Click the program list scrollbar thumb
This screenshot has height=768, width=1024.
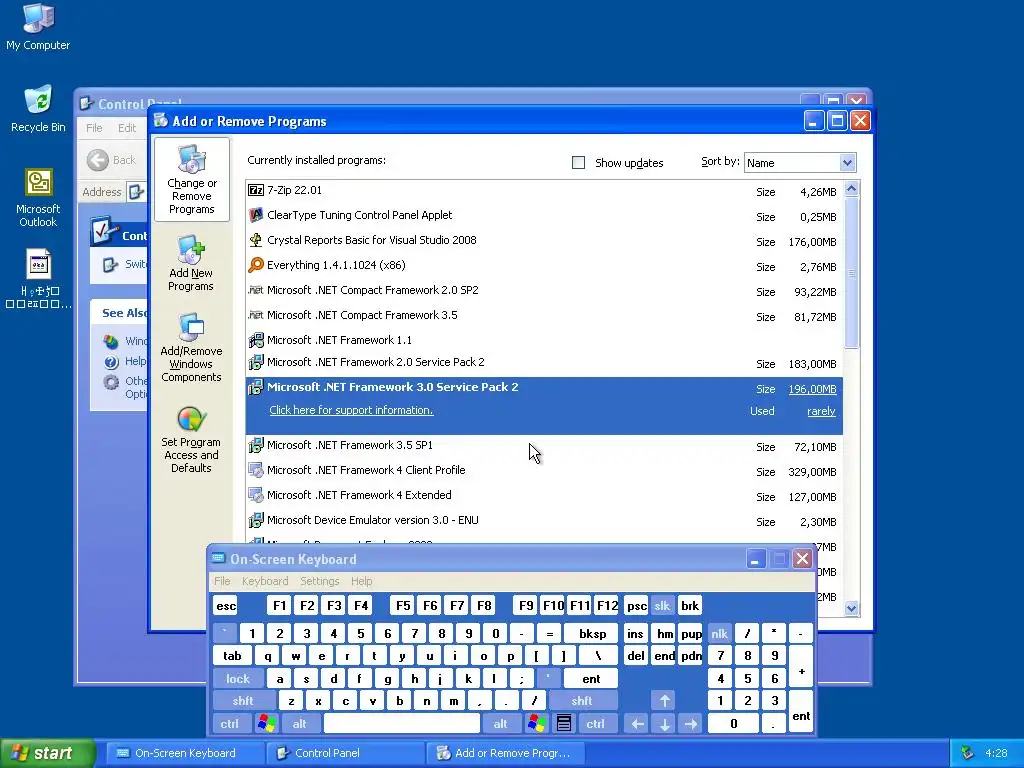click(852, 272)
